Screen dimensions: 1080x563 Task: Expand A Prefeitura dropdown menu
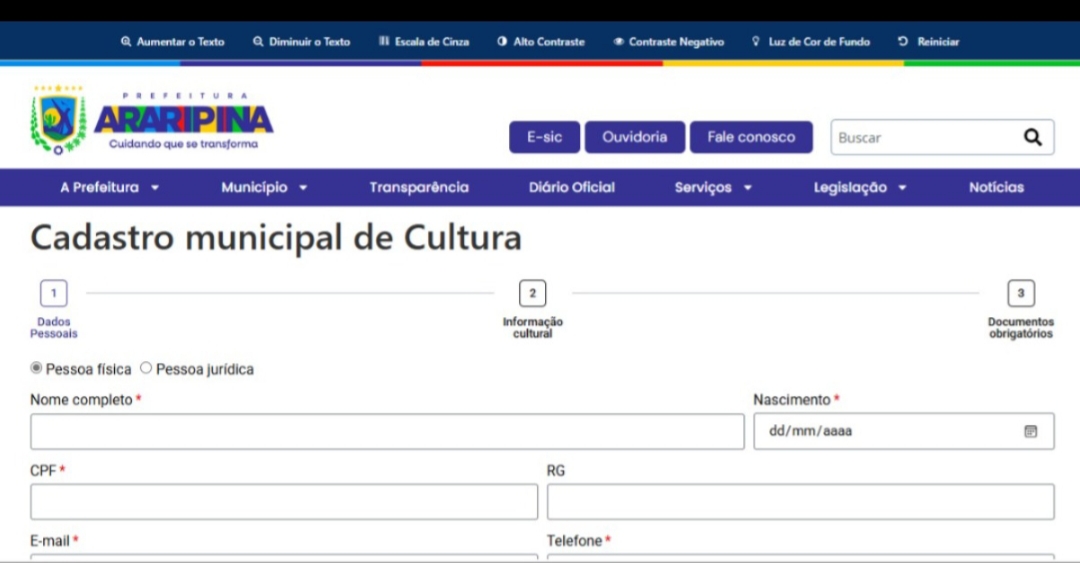pos(110,187)
